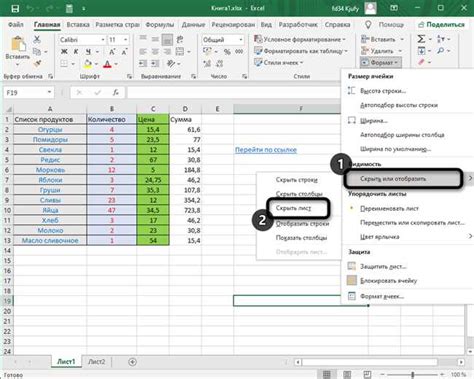Apply the red font color
The height and width of the screenshot is (379, 474).
click(107, 64)
